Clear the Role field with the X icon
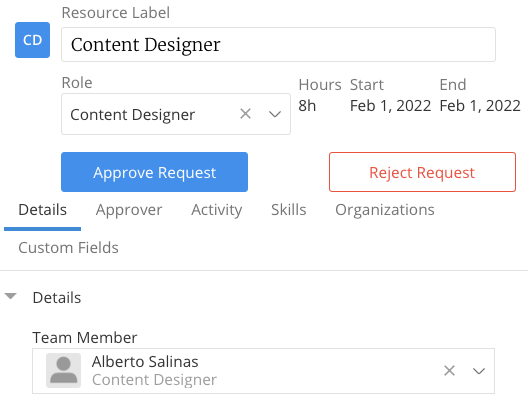This screenshot has height=399, width=528. tap(245, 114)
